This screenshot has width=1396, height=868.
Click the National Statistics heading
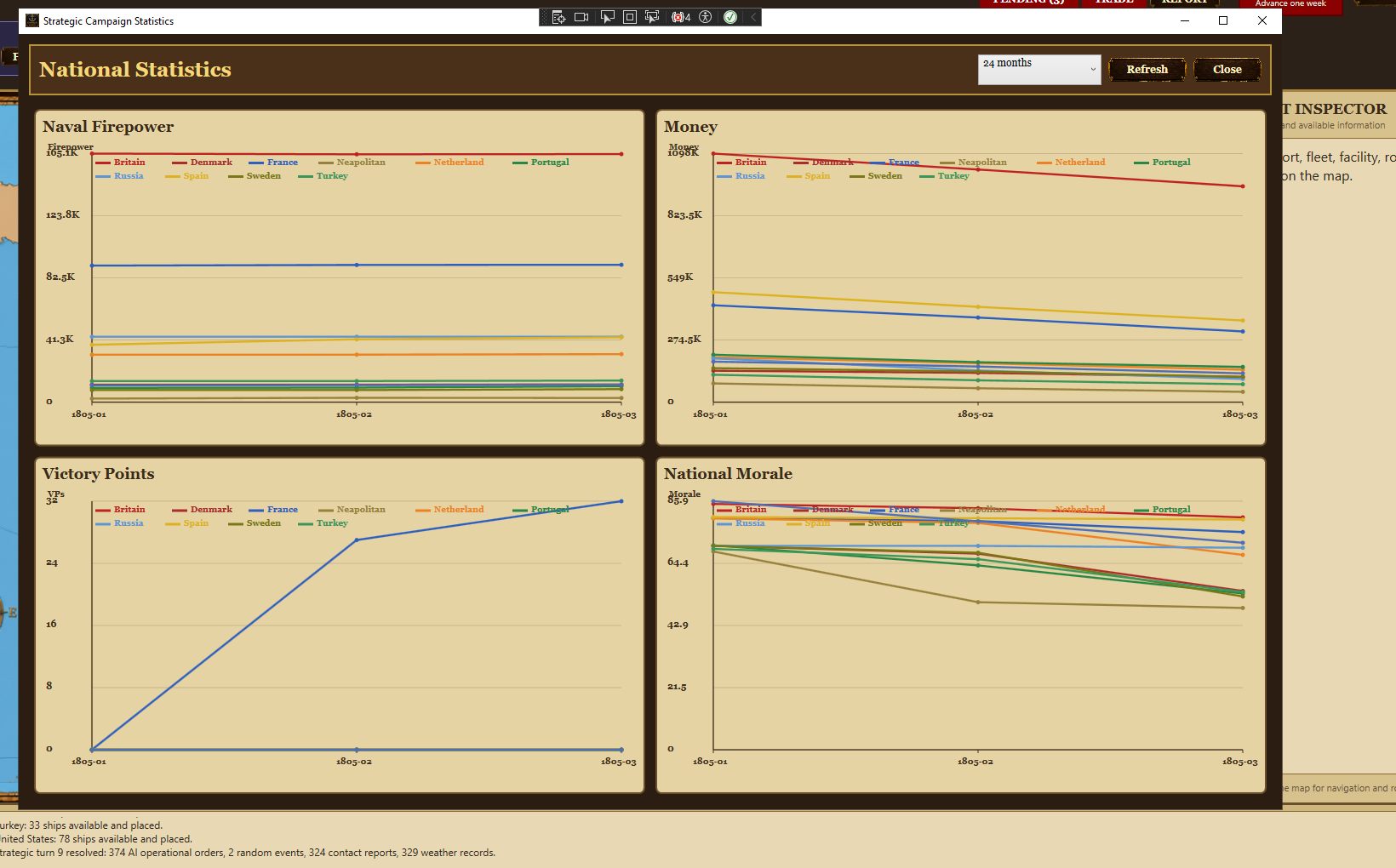coord(135,70)
